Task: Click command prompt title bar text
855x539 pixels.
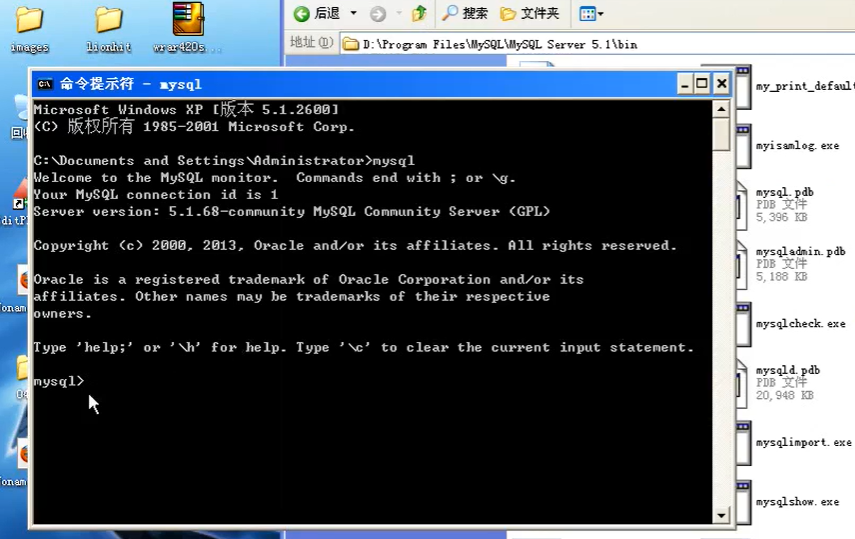Action: pyautogui.click(x=131, y=84)
